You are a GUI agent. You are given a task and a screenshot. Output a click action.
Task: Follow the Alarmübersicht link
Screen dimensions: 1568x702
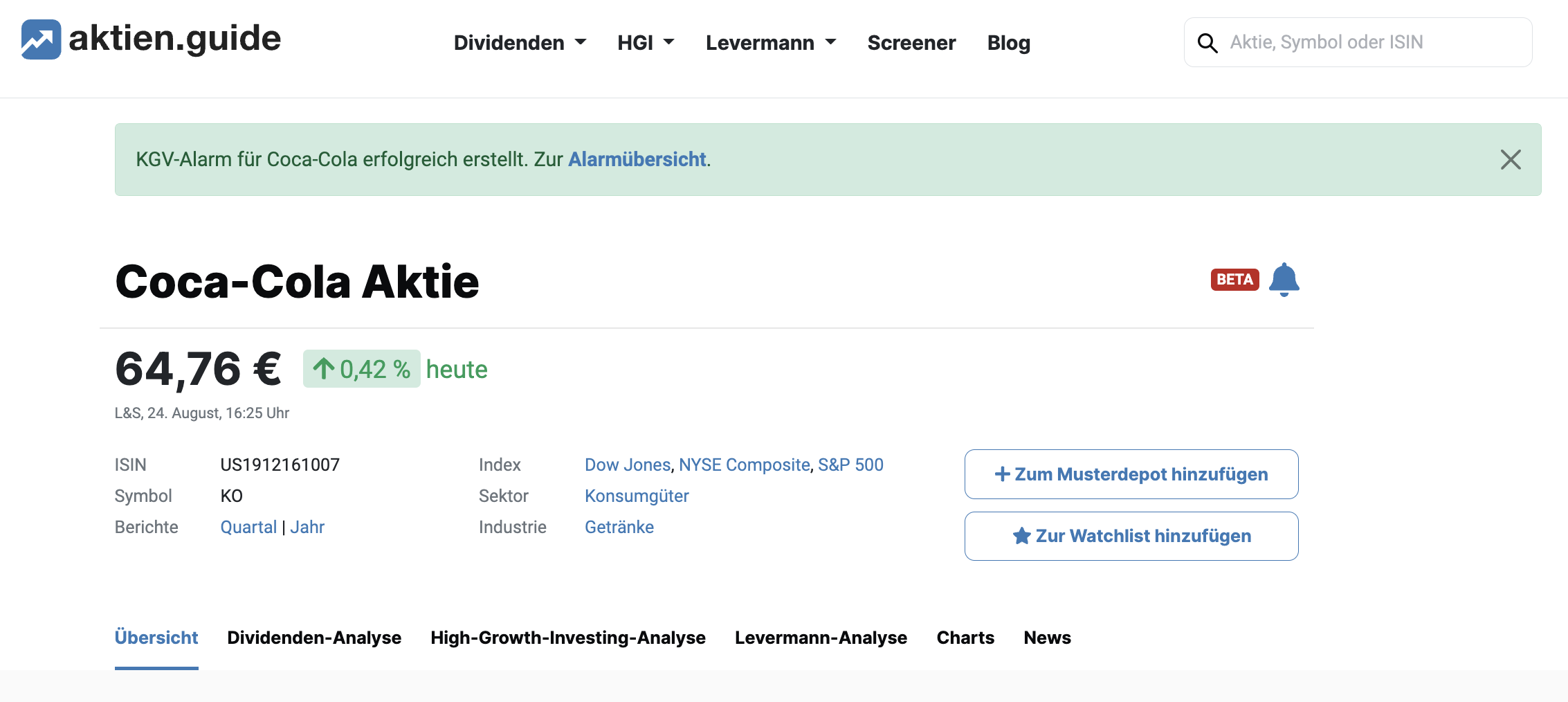coord(637,160)
